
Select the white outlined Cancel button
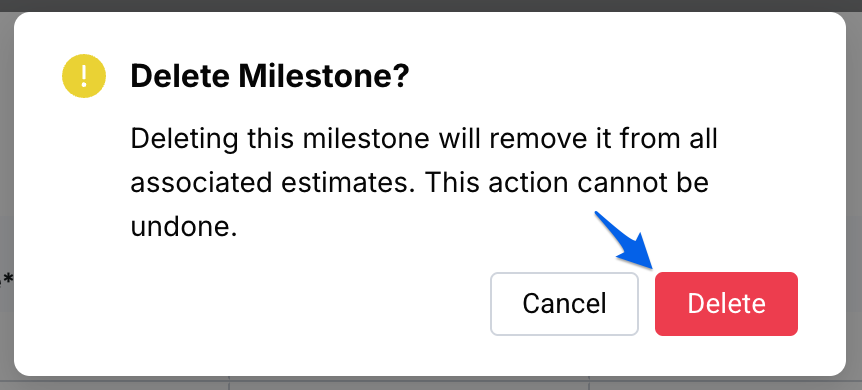[564, 304]
